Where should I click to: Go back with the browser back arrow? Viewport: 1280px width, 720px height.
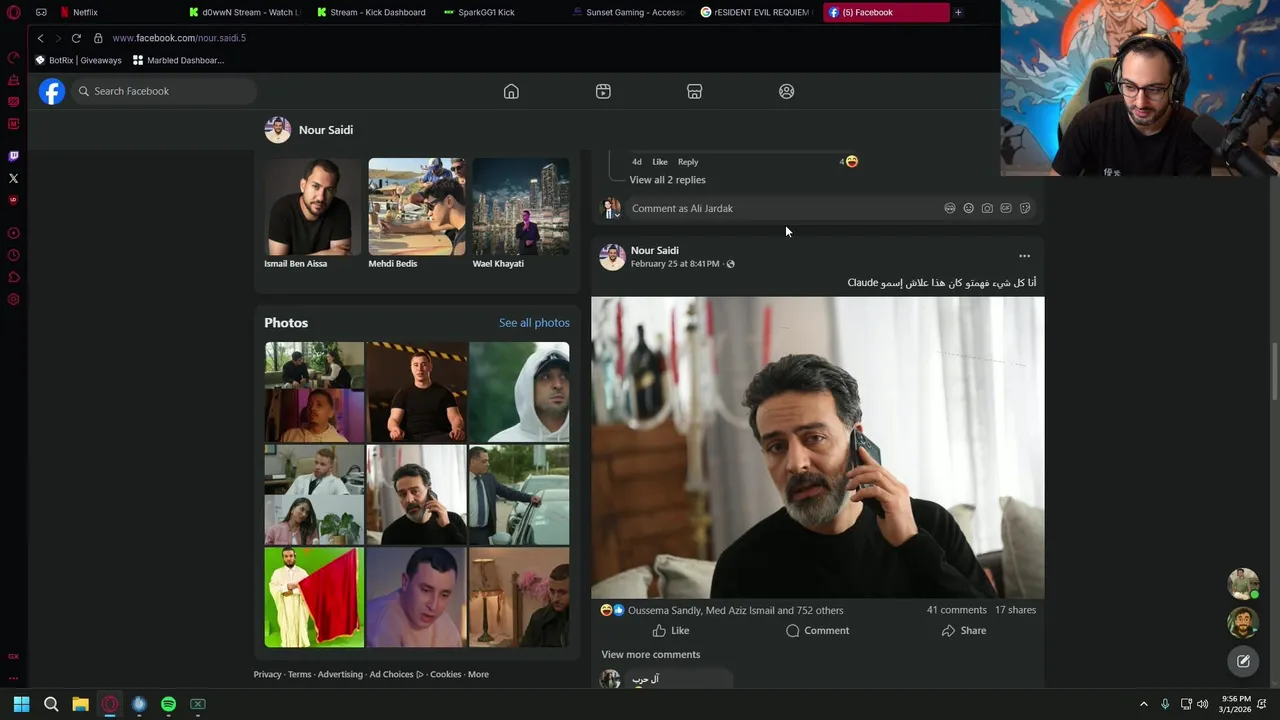40,38
